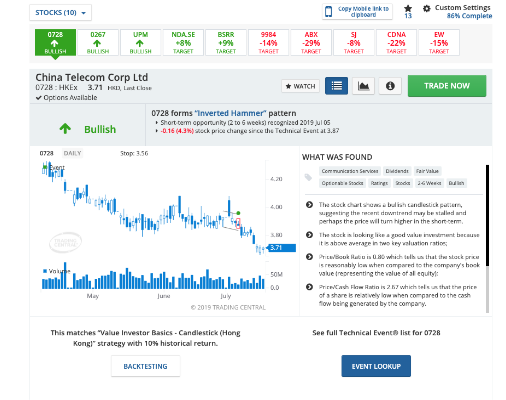Click the Volume legend marker
This screenshot has width=506, height=400.
click(45, 271)
